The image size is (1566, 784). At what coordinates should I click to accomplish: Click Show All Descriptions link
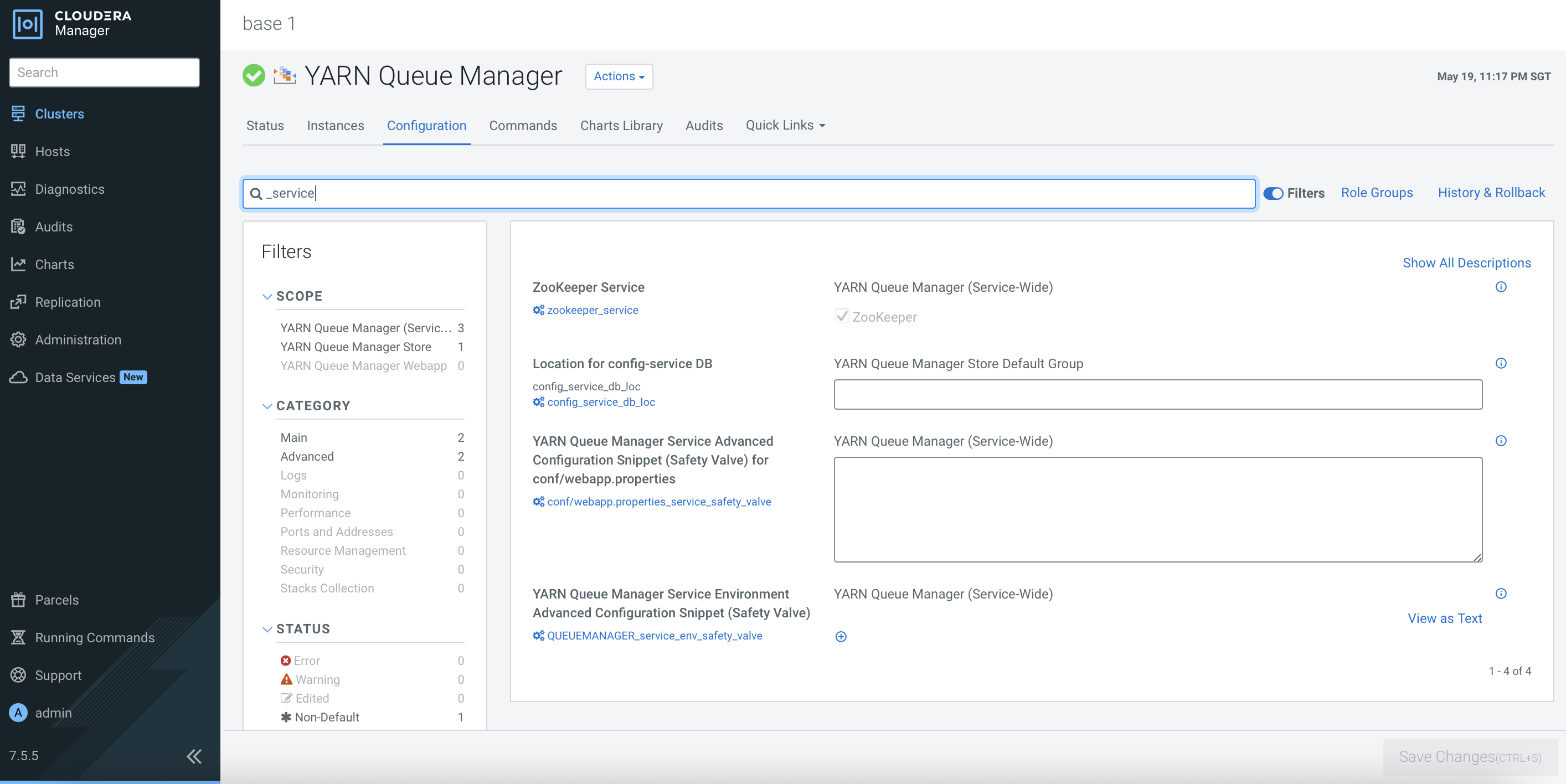1466,263
